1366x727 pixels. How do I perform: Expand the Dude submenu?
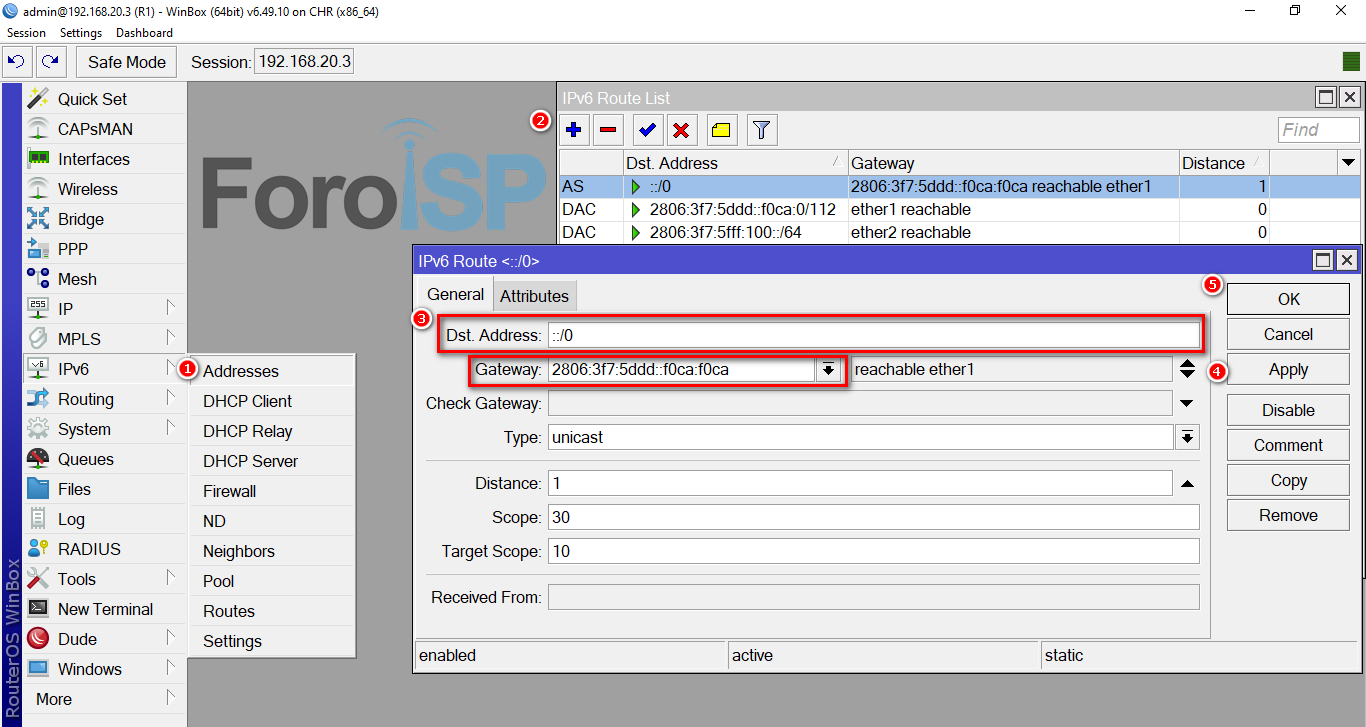(x=105, y=639)
